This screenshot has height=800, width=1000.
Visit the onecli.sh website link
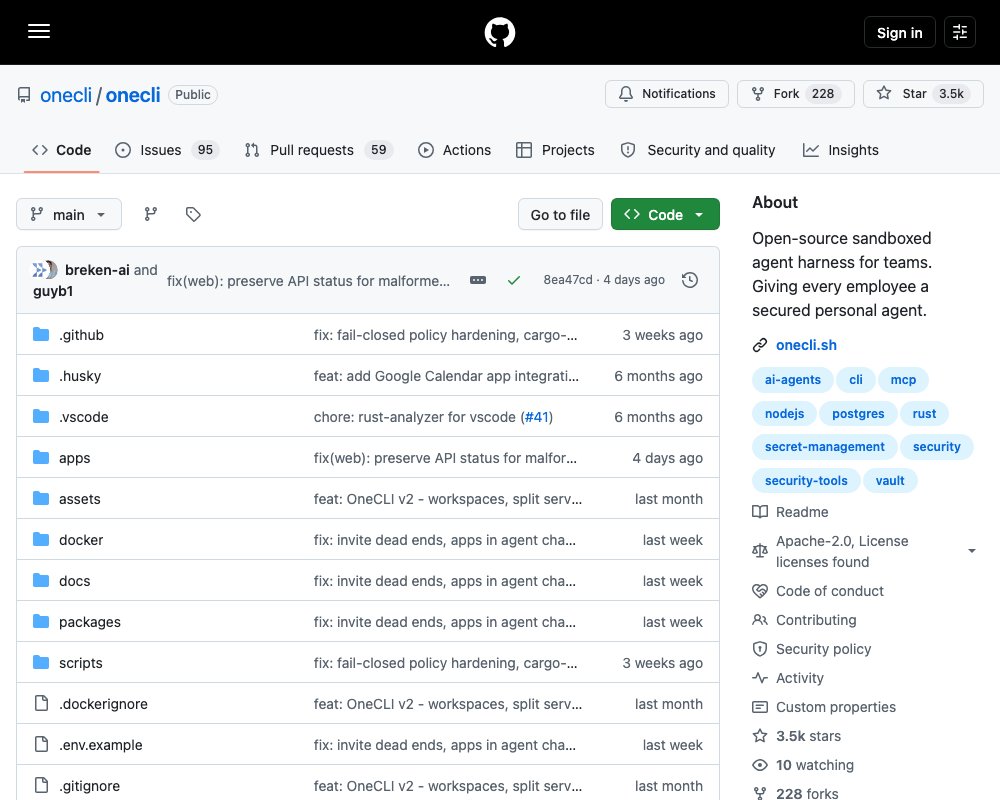pos(806,345)
